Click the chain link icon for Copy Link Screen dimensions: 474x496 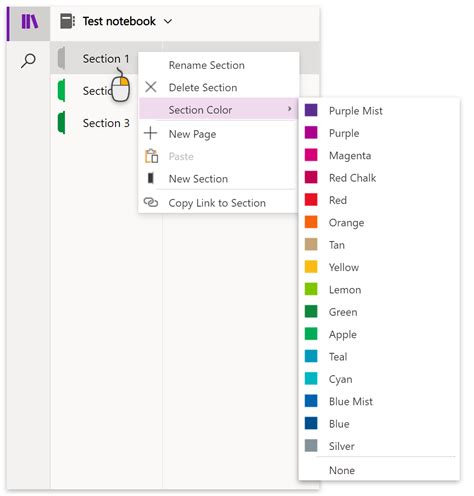(x=151, y=202)
